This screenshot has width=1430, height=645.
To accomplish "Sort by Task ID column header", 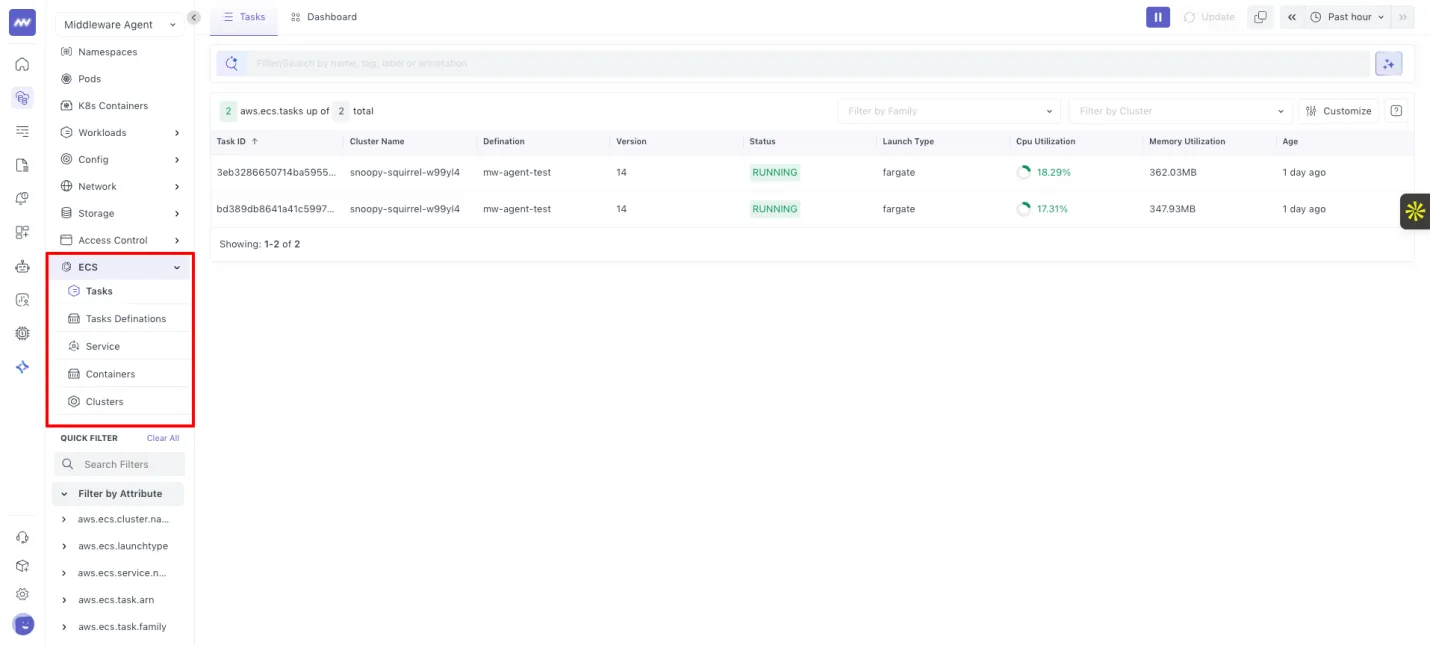I will coord(237,141).
